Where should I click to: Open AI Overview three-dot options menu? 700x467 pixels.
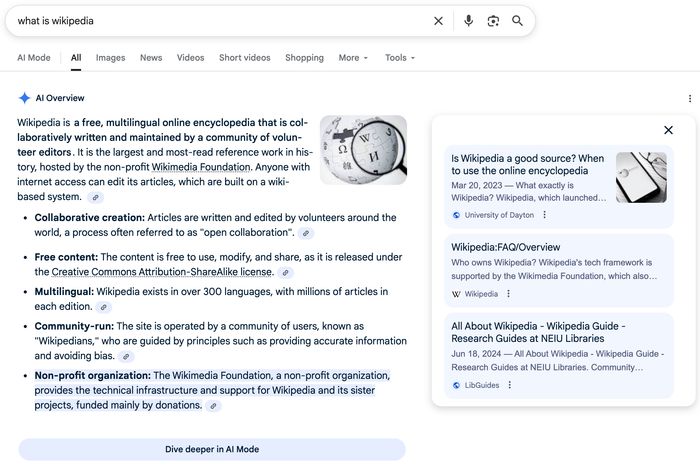pos(689,98)
